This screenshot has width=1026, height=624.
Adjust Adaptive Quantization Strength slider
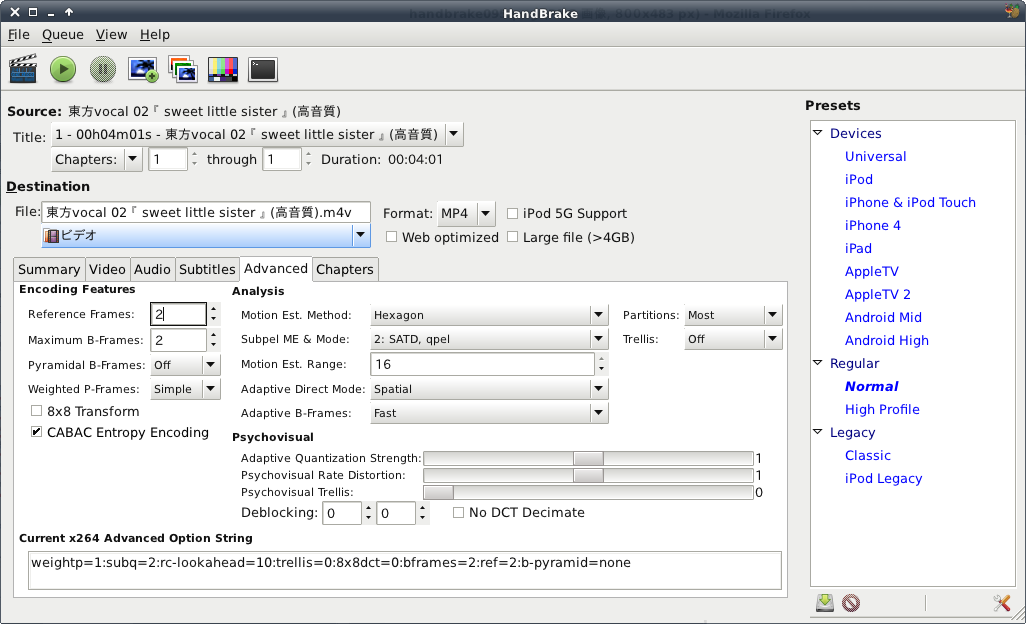tap(588, 458)
